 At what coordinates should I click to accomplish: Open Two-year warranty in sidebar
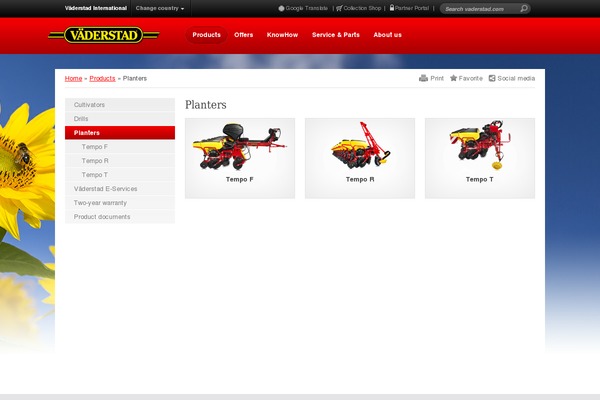click(120, 203)
